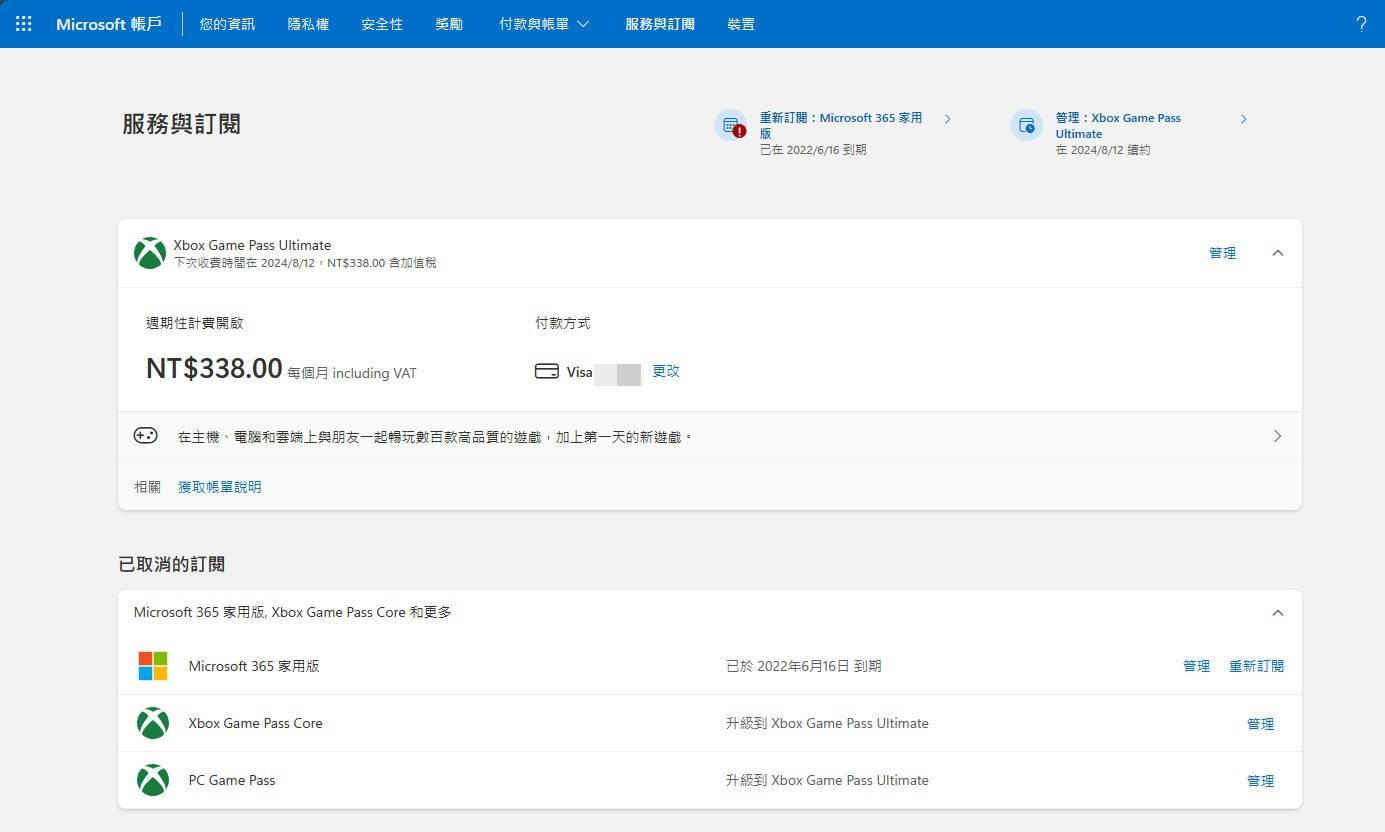Click the 週期性計費開啟 label

click(195, 323)
